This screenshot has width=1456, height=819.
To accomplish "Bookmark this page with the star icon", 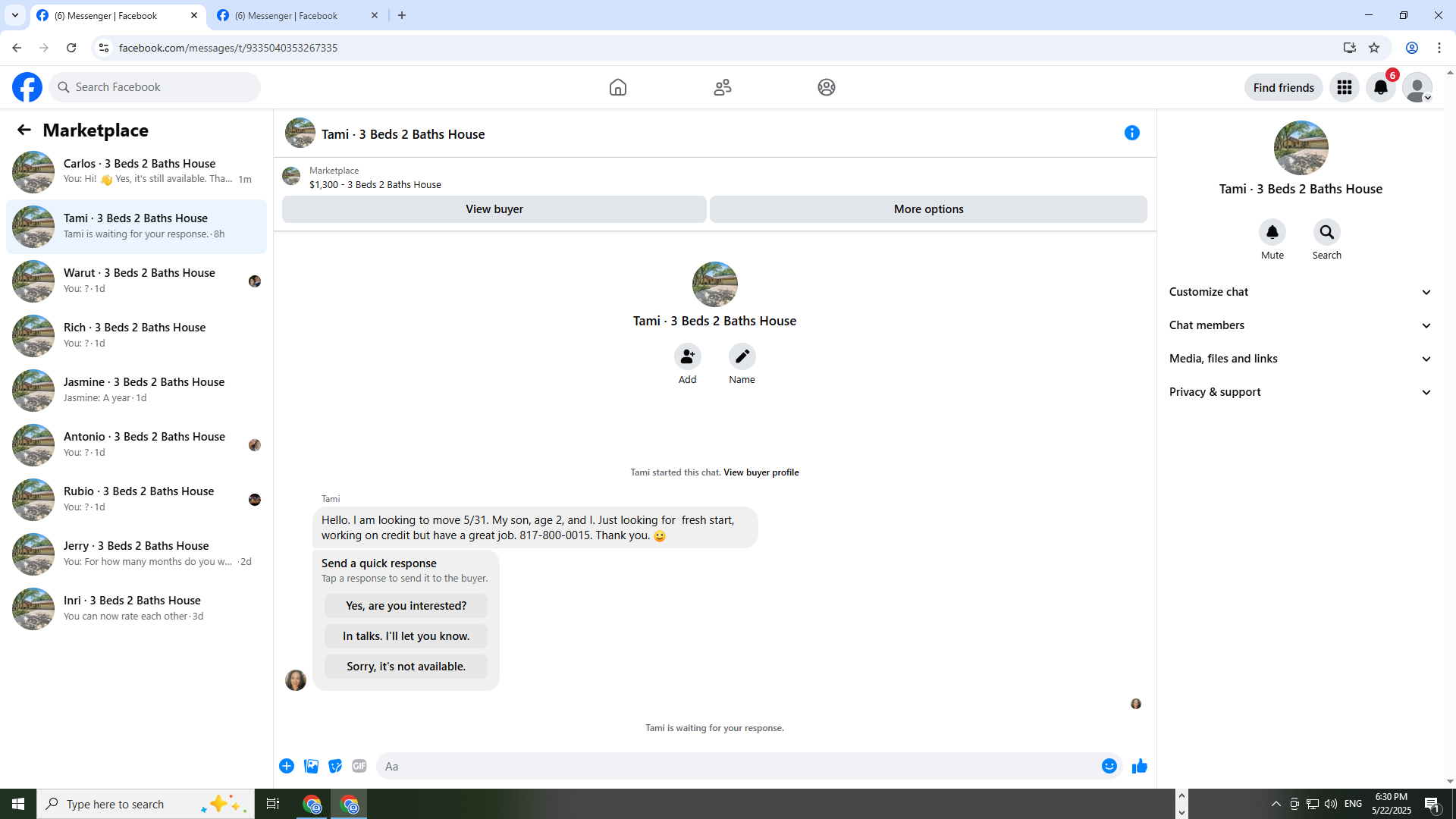I will [1374, 48].
